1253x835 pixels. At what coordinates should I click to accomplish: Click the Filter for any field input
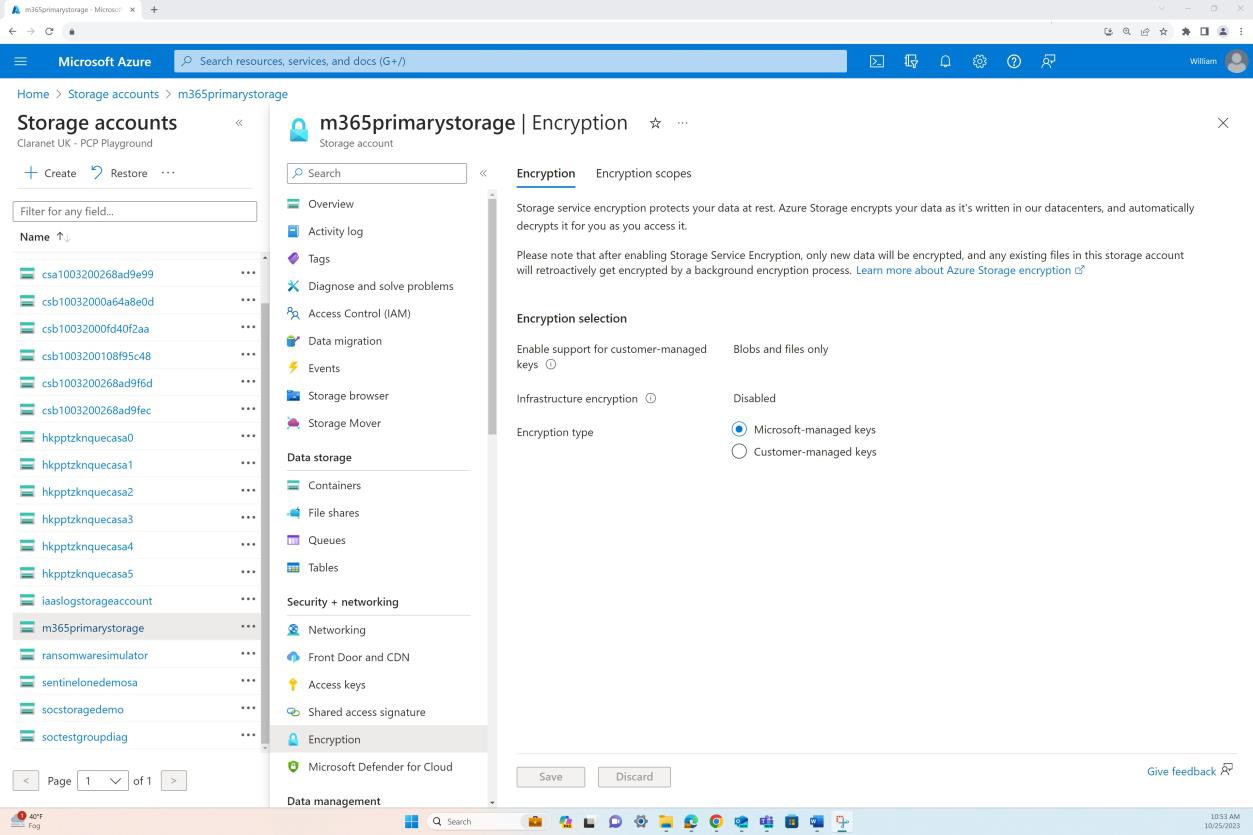pos(135,211)
